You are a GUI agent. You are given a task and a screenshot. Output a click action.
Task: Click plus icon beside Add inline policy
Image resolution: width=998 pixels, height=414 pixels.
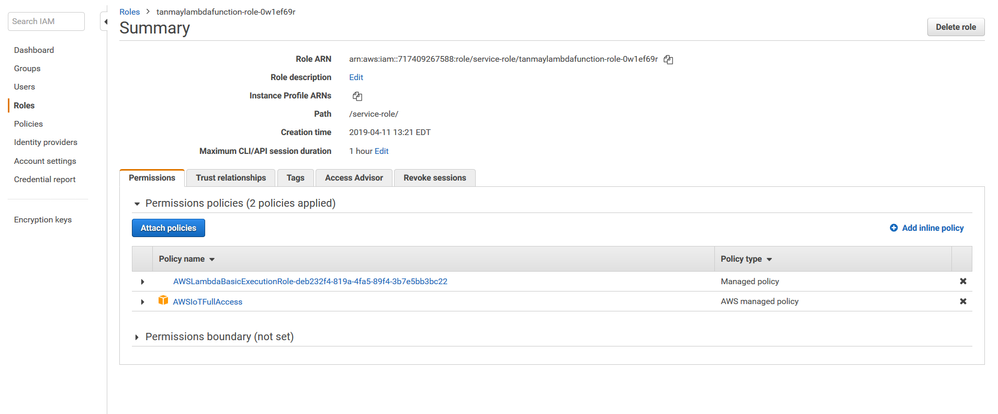(894, 228)
